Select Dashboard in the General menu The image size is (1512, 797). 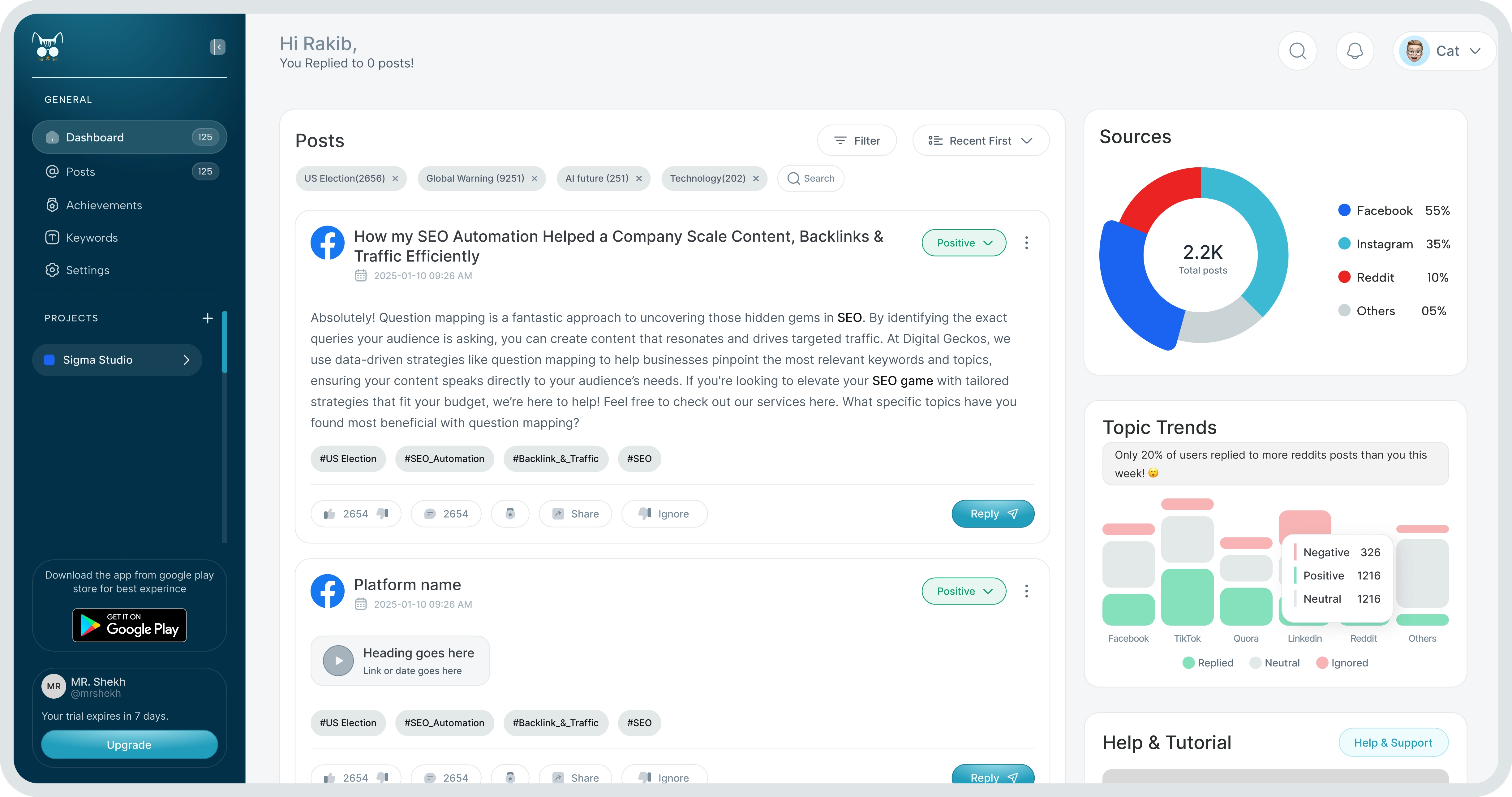click(x=95, y=137)
